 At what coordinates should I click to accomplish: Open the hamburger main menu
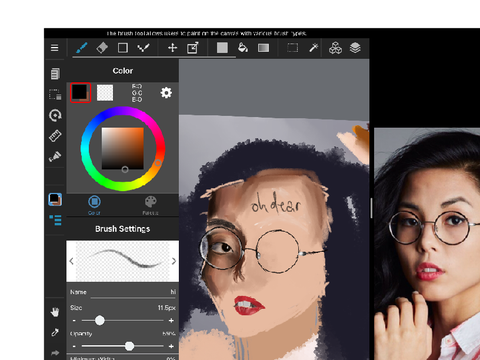(x=54, y=48)
